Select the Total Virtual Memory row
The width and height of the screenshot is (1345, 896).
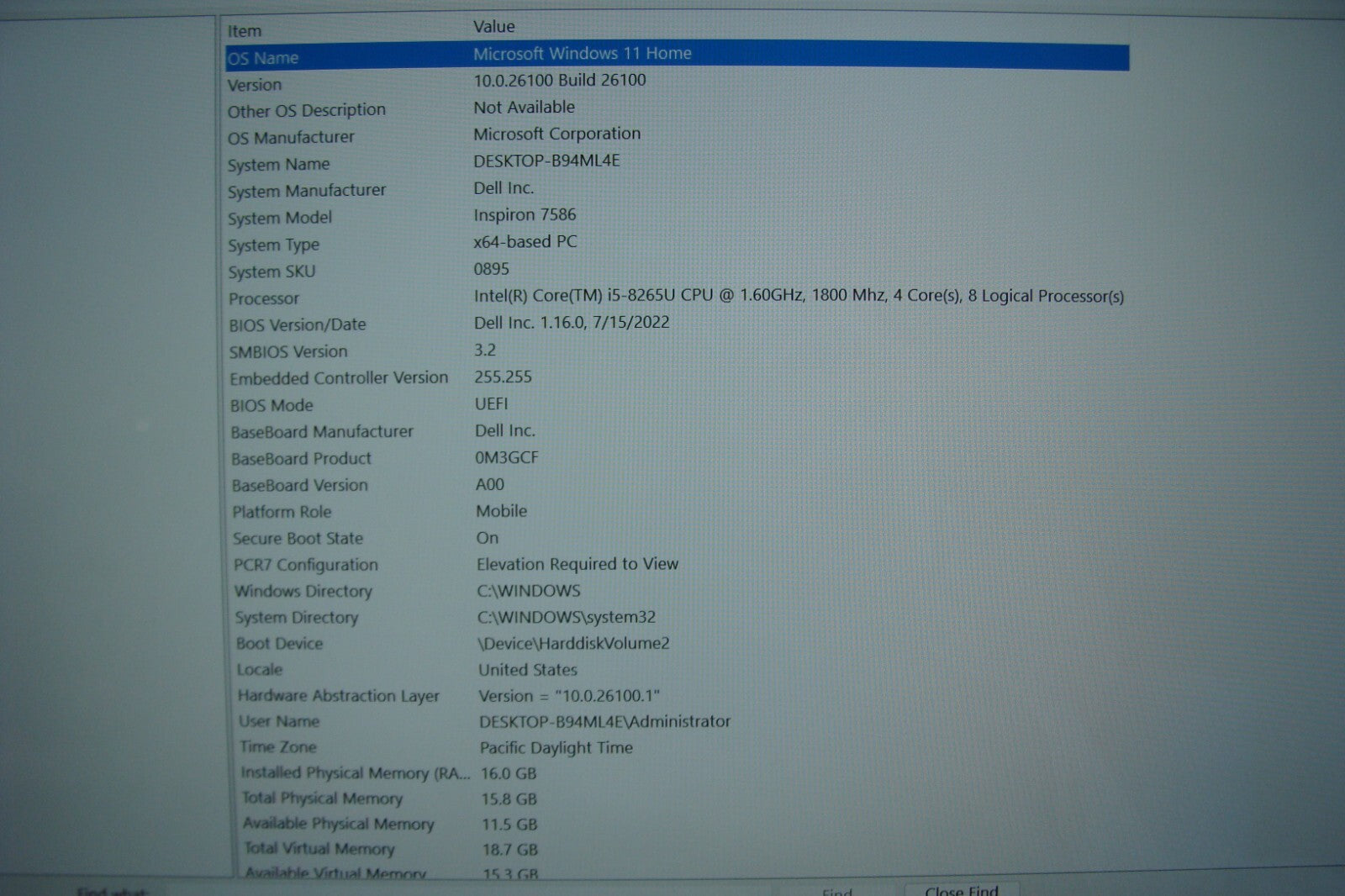pyautogui.click(x=319, y=849)
